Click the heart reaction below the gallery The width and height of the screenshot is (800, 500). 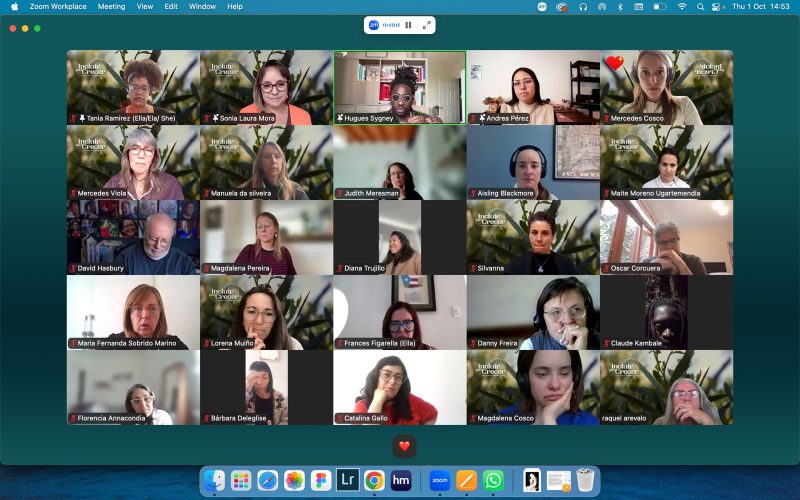tap(404, 446)
